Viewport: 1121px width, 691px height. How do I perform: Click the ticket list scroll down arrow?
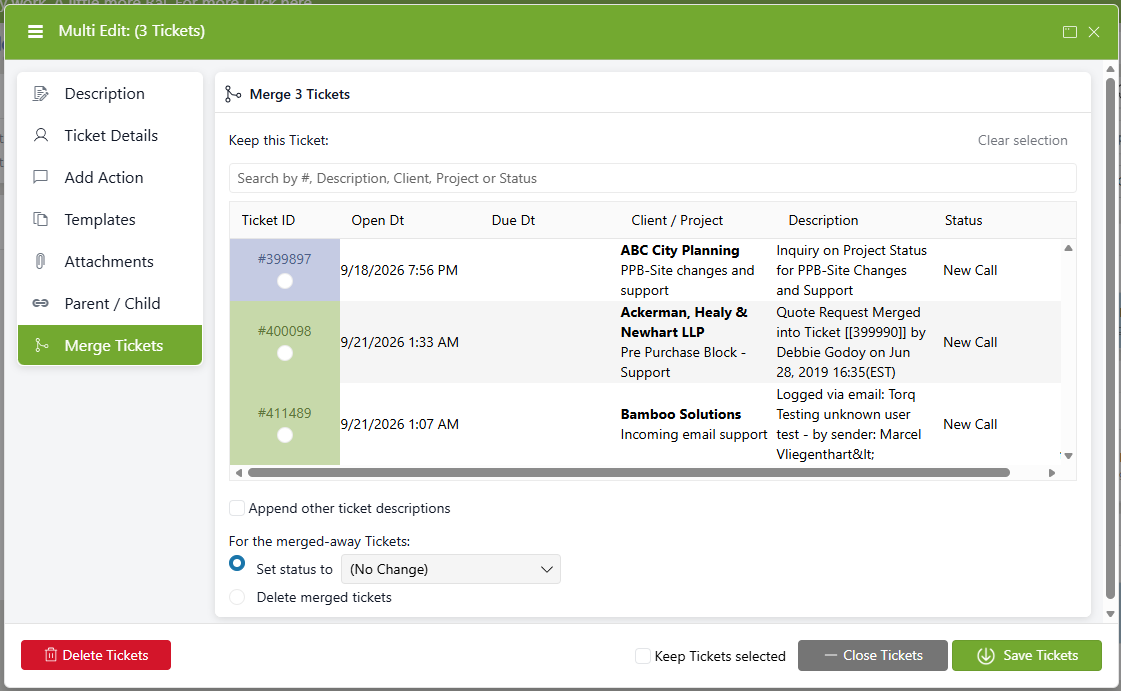click(1068, 456)
